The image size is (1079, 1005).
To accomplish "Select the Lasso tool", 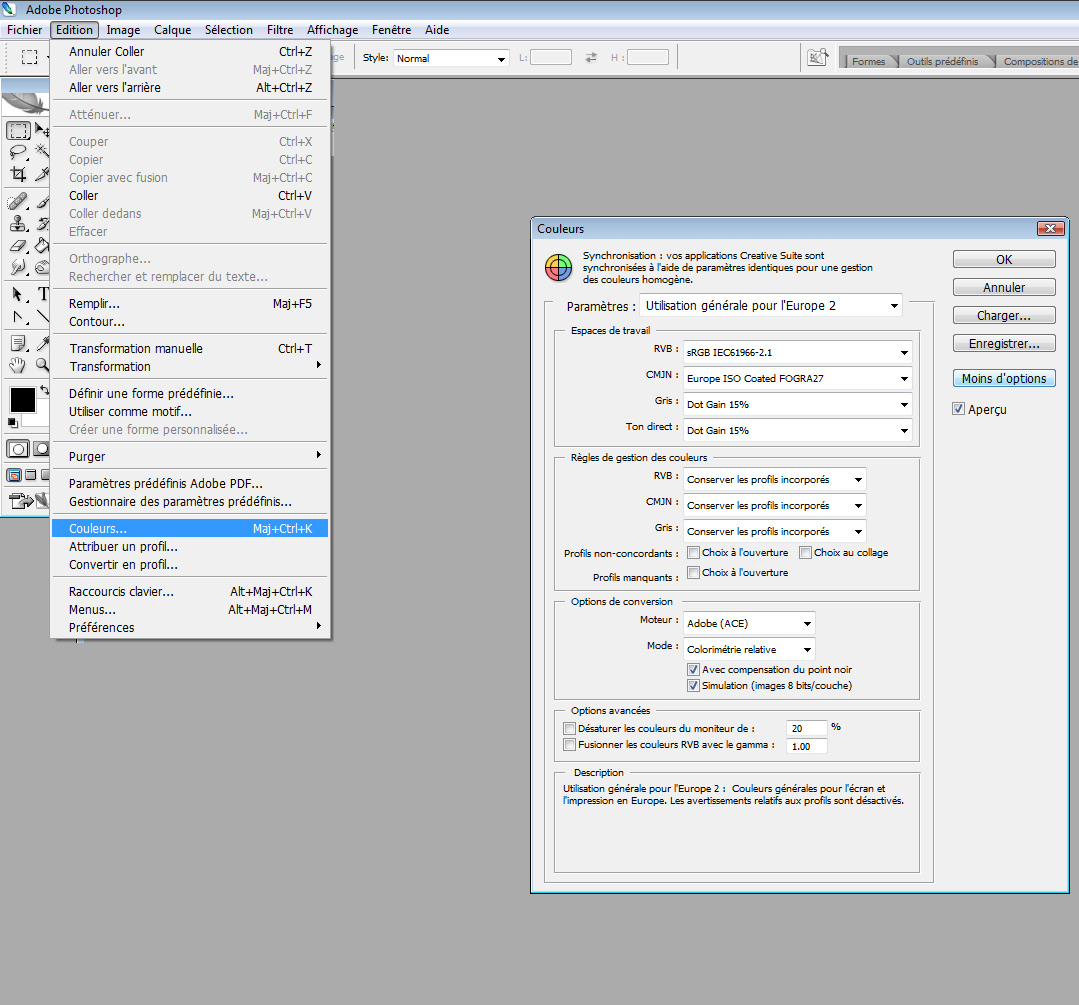I will click(x=18, y=152).
